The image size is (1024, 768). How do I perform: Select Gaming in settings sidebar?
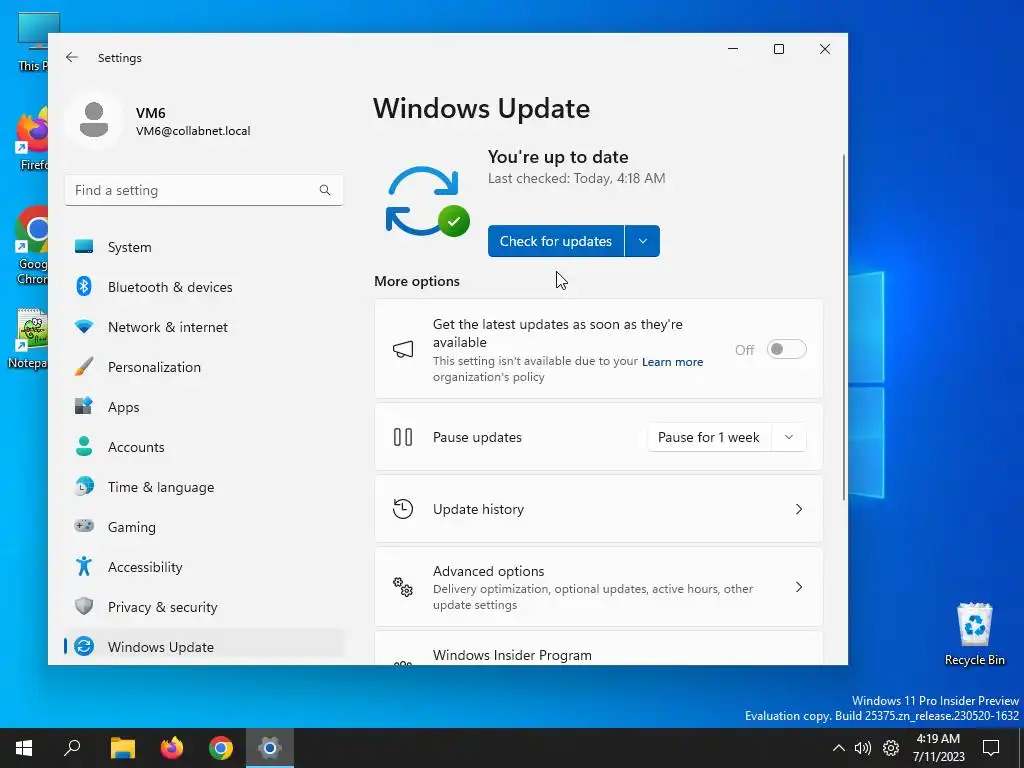[x=204, y=526]
